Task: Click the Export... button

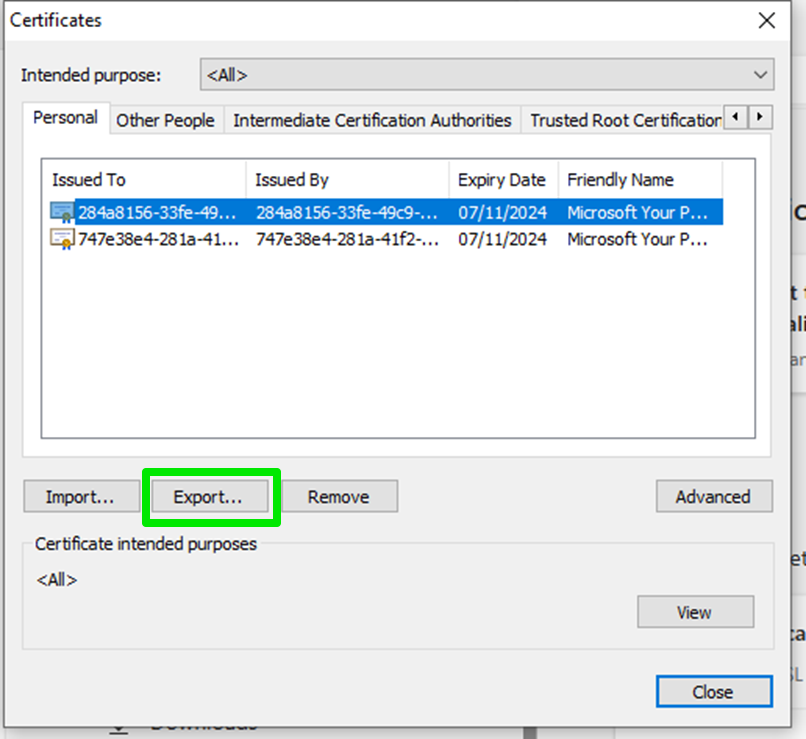Action: [210, 496]
